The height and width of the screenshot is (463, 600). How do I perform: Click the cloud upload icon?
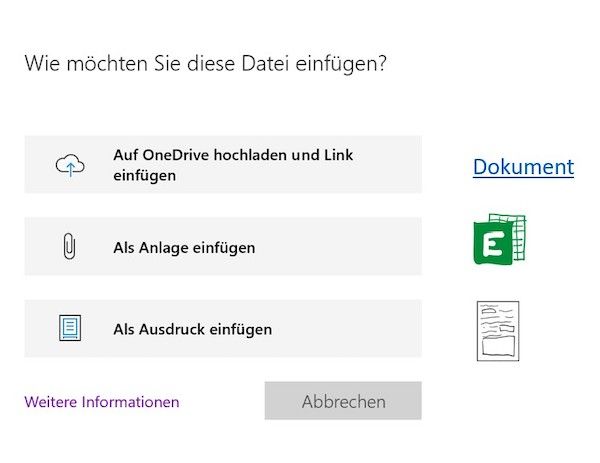pos(70,165)
